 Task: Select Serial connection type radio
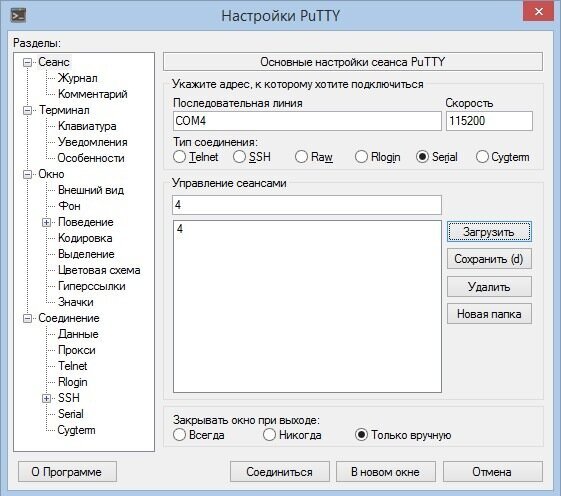click(x=422, y=157)
